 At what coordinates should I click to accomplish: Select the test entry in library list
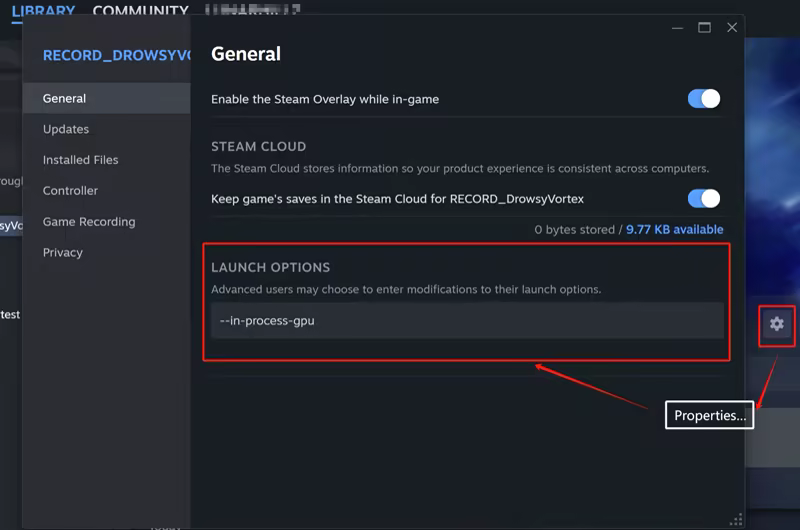(x=10, y=315)
